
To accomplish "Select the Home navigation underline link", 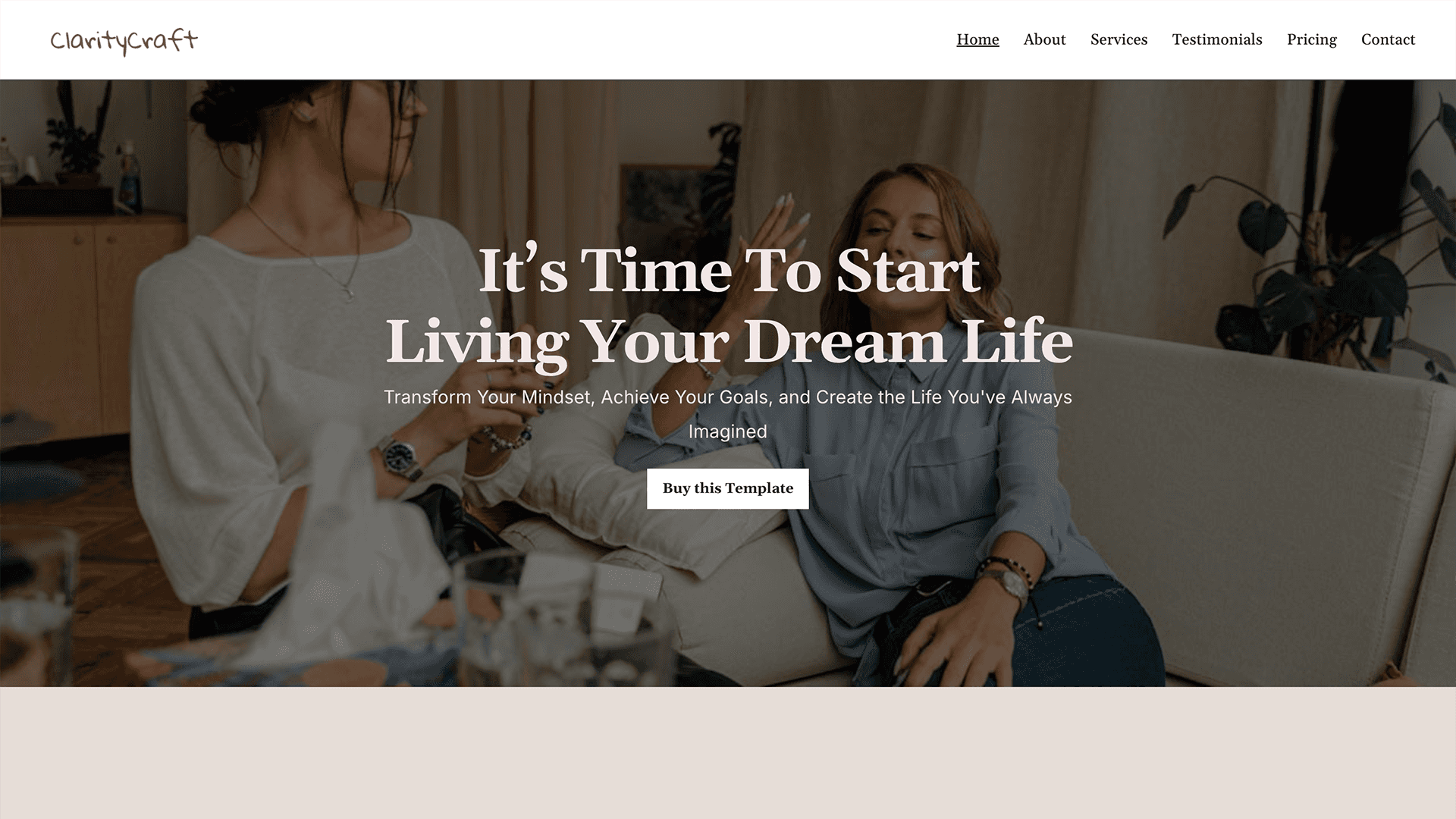I will [977, 39].
